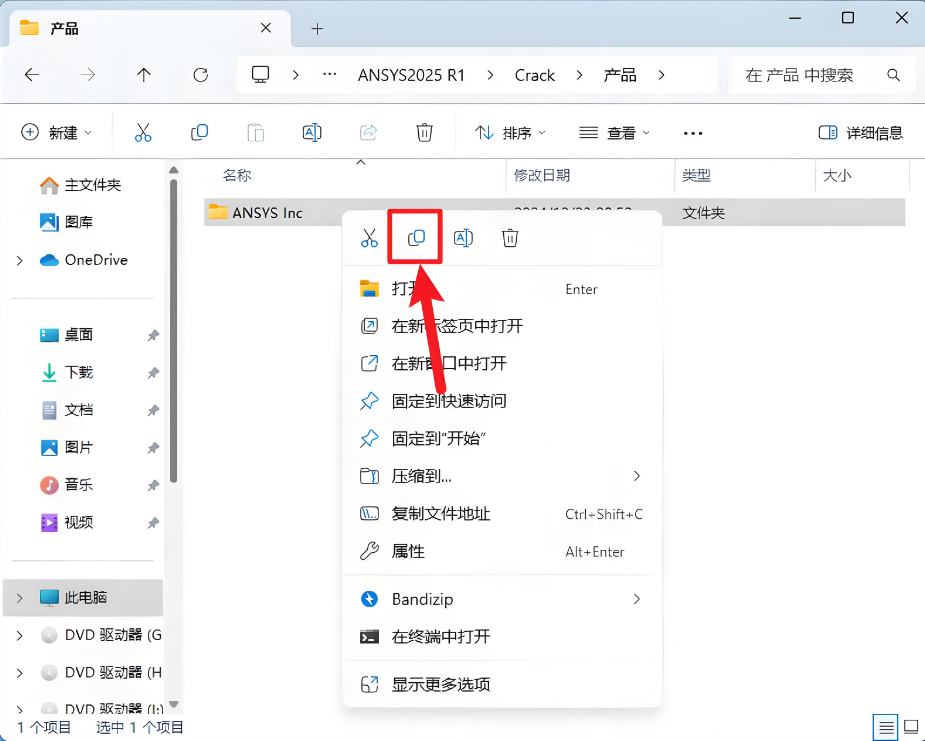Expand the DVD 驱动器 (H tree node
925x741 pixels.
(x=19, y=673)
